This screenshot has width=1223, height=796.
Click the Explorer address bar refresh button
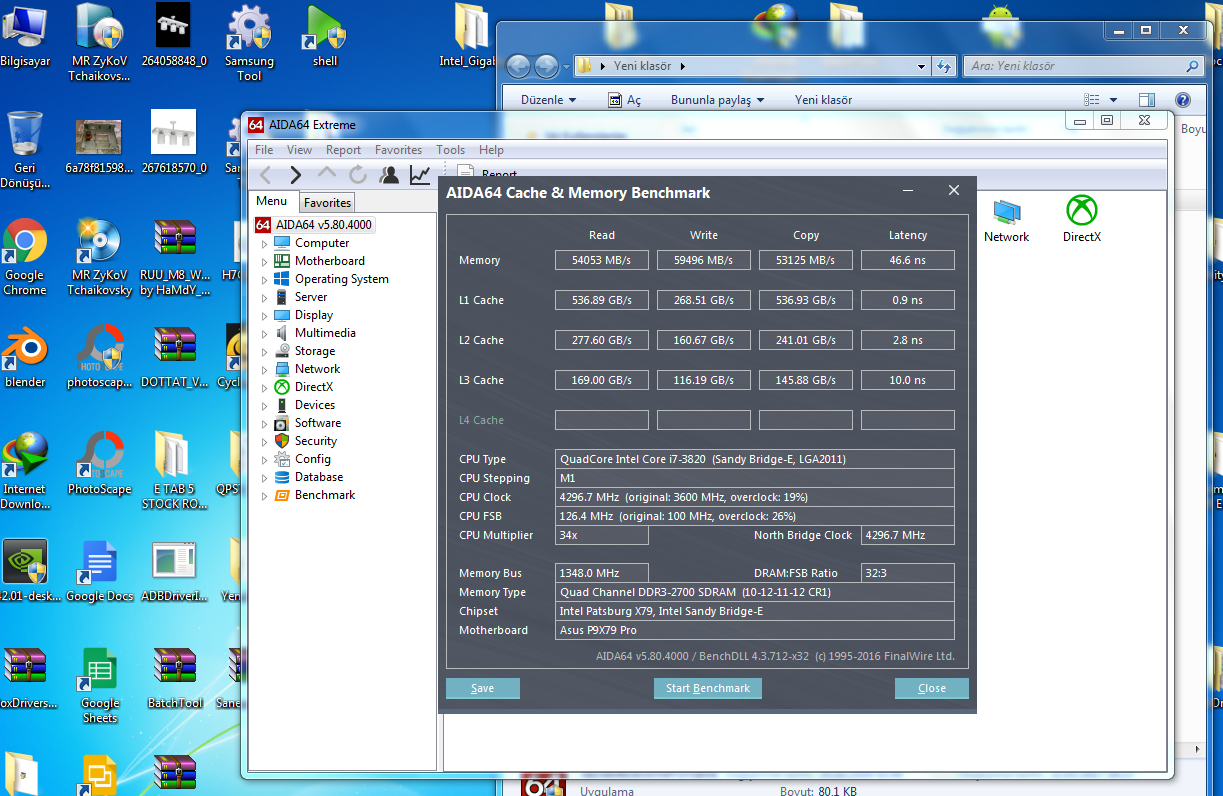pyautogui.click(x=944, y=66)
